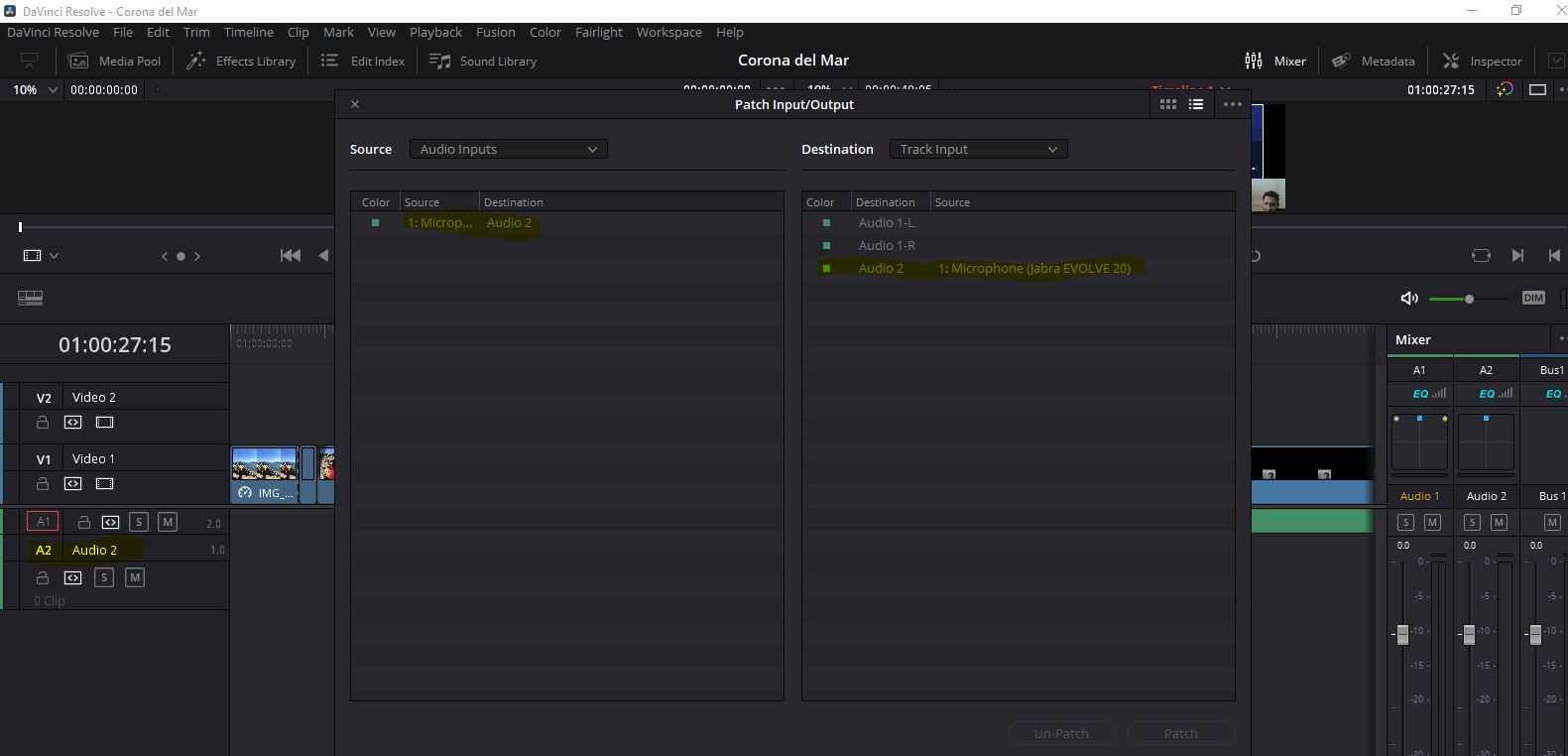Open patch dialog options (three dots)

(x=1233, y=104)
